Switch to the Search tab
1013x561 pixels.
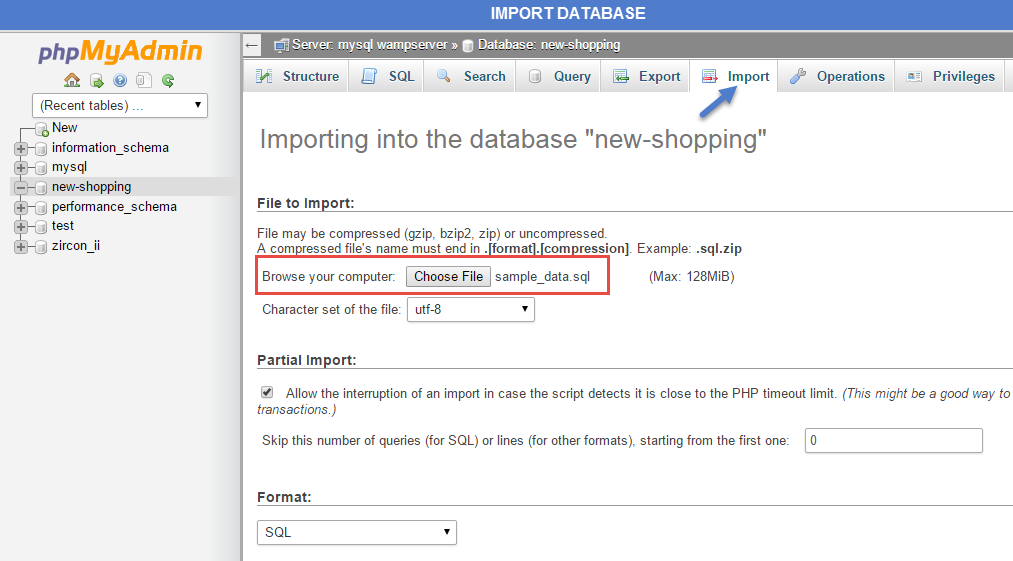click(470, 76)
